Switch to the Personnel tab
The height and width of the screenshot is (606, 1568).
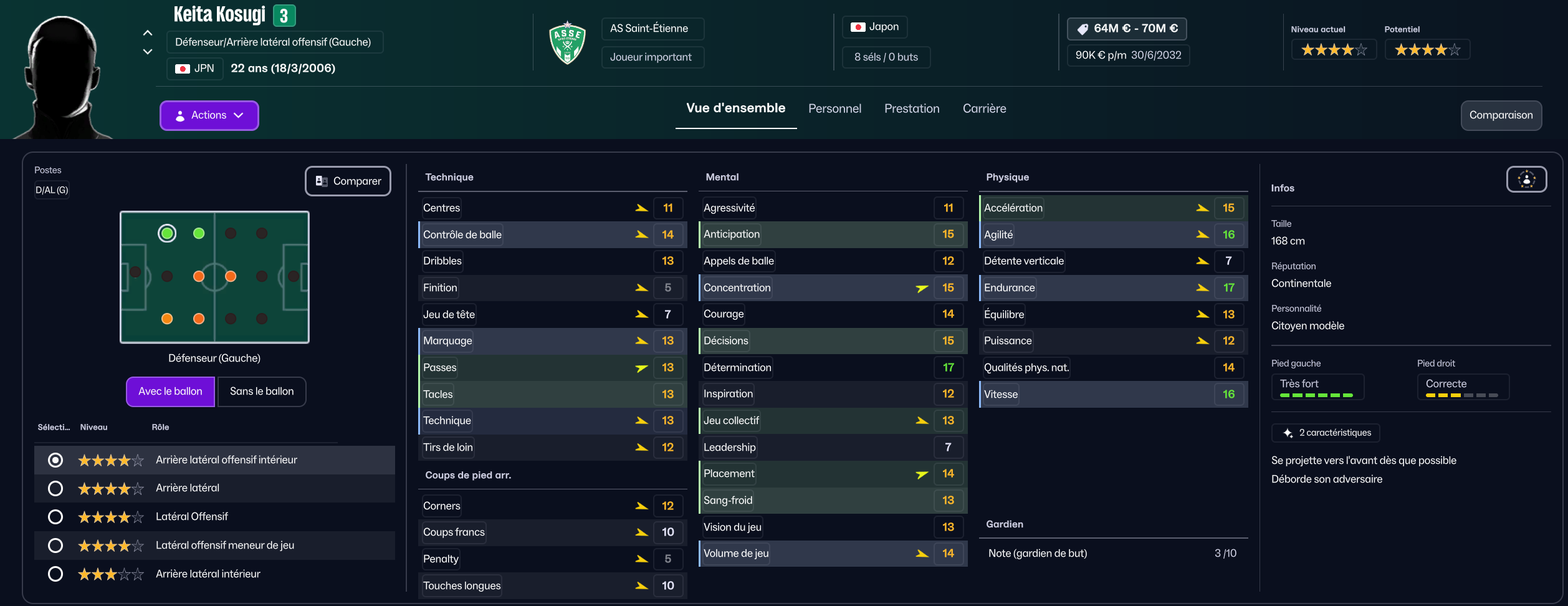tap(834, 108)
